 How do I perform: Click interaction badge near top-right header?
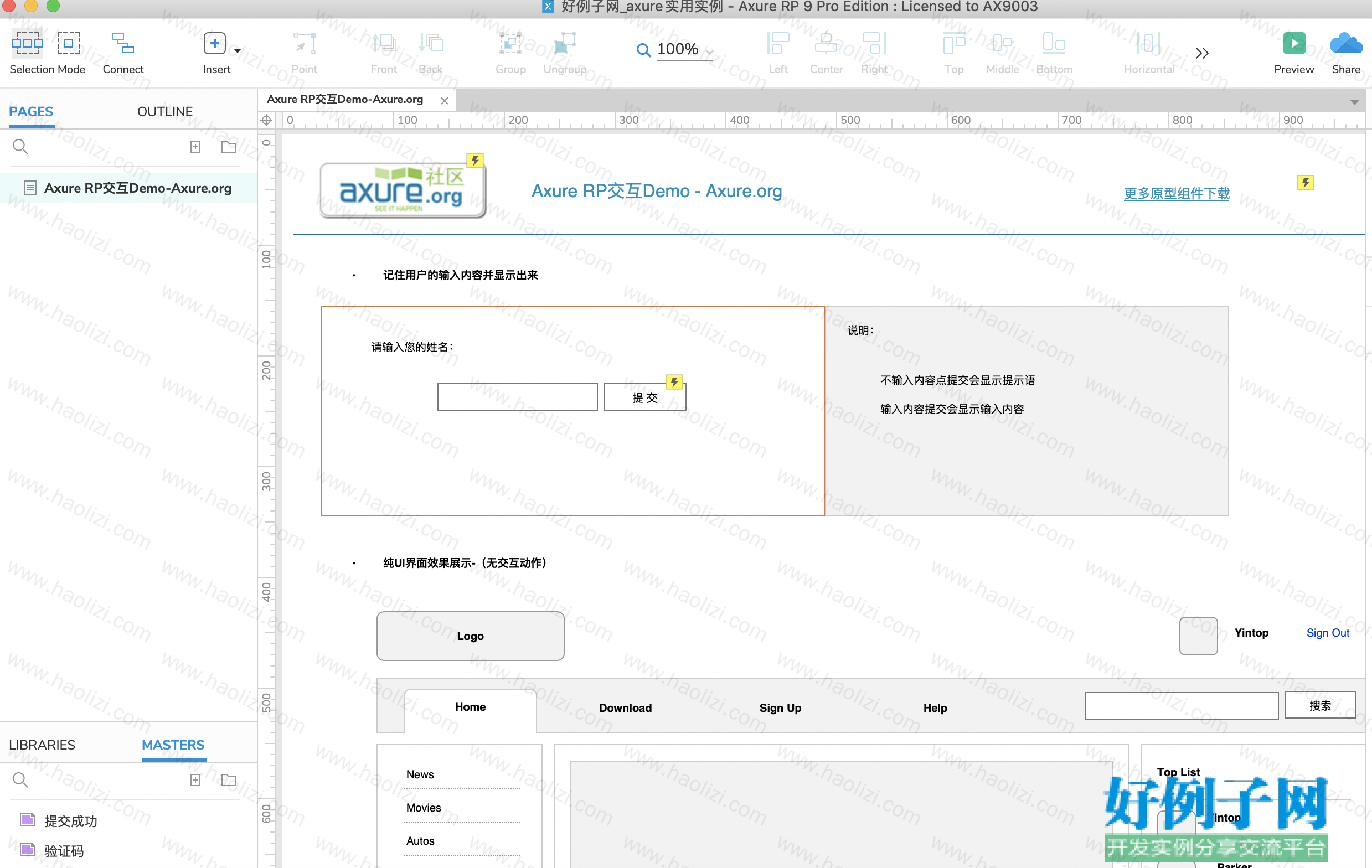(x=1305, y=183)
